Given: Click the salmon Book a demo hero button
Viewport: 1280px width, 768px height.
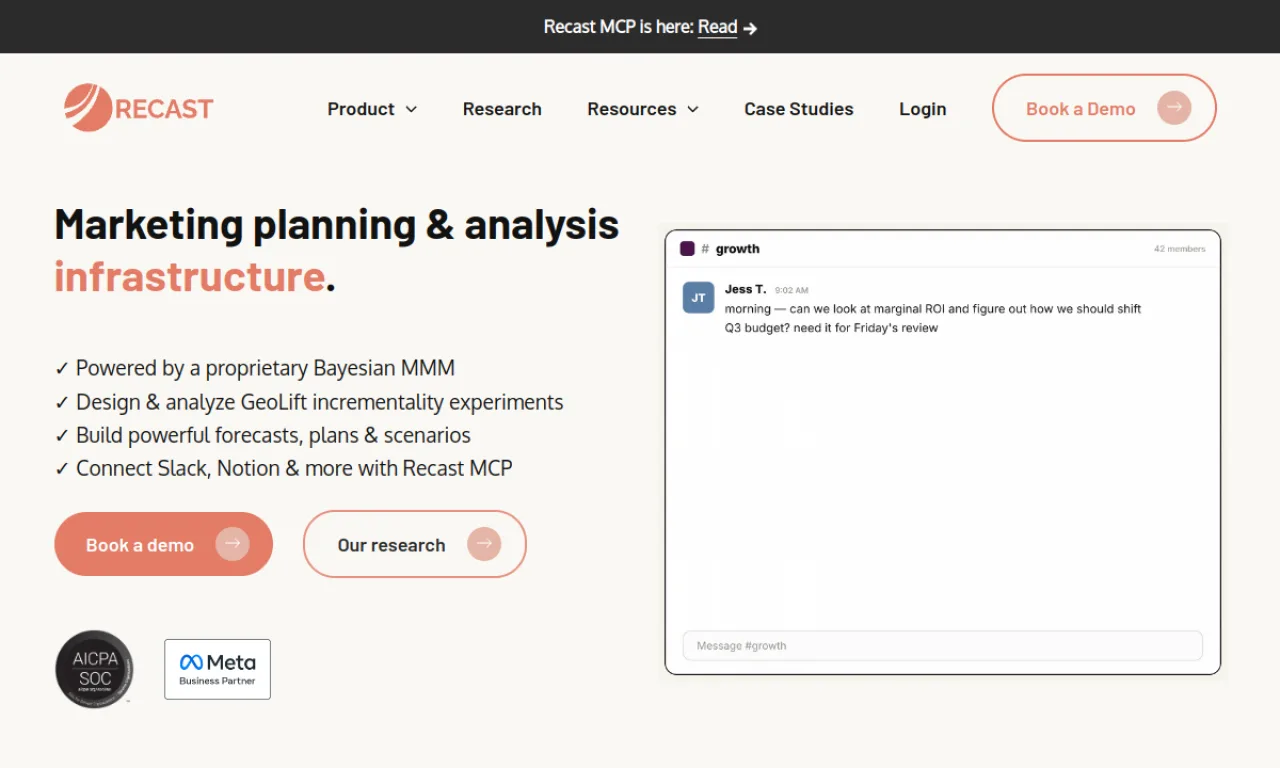Looking at the screenshot, I should pos(164,544).
